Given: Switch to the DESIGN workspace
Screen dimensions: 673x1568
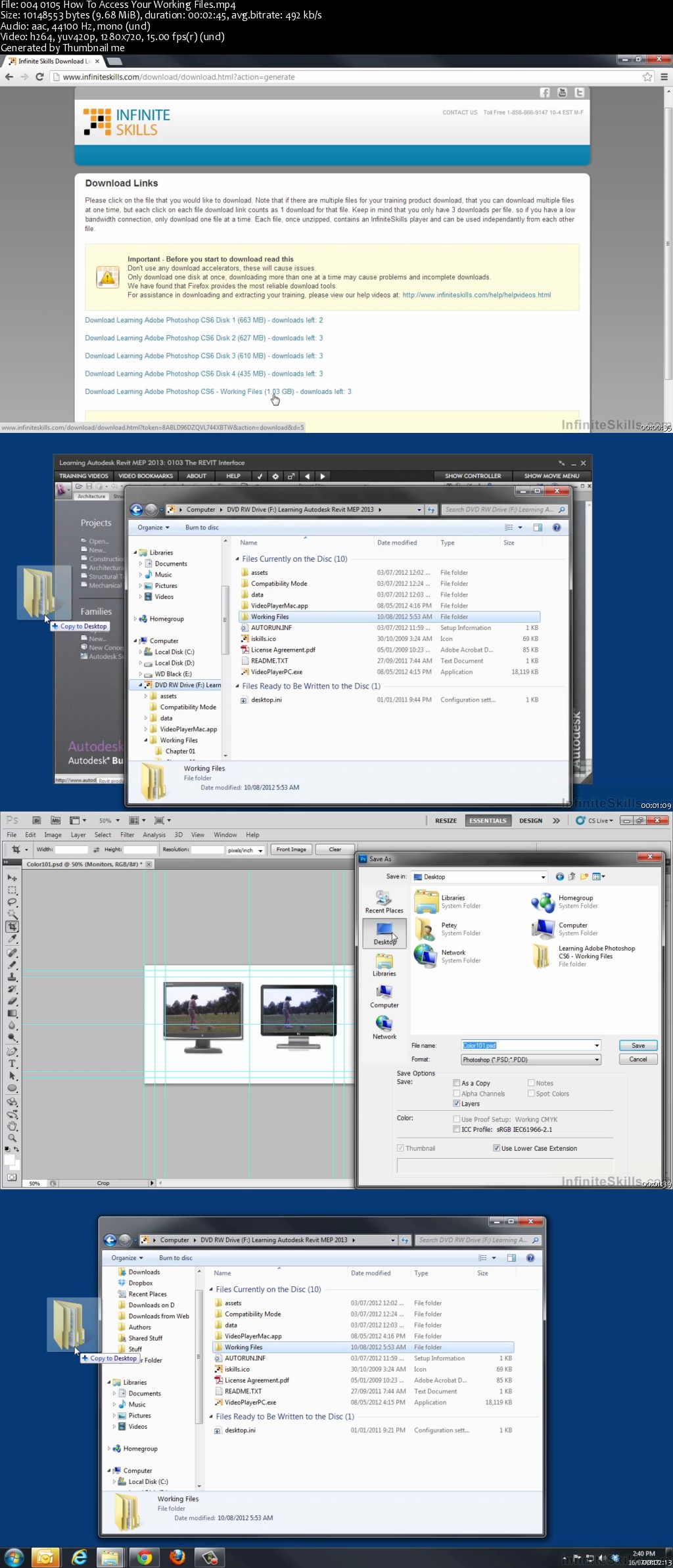Looking at the screenshot, I should [x=530, y=820].
